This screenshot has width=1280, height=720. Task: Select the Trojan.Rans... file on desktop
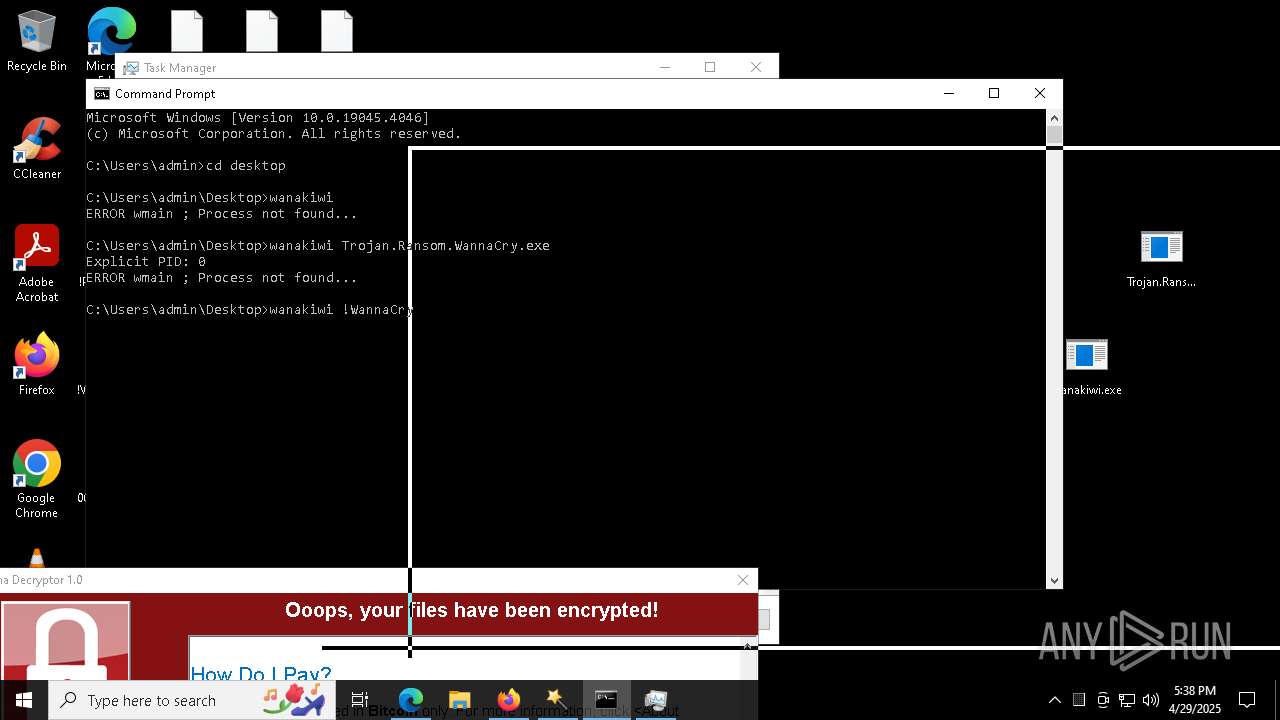[x=1161, y=259]
